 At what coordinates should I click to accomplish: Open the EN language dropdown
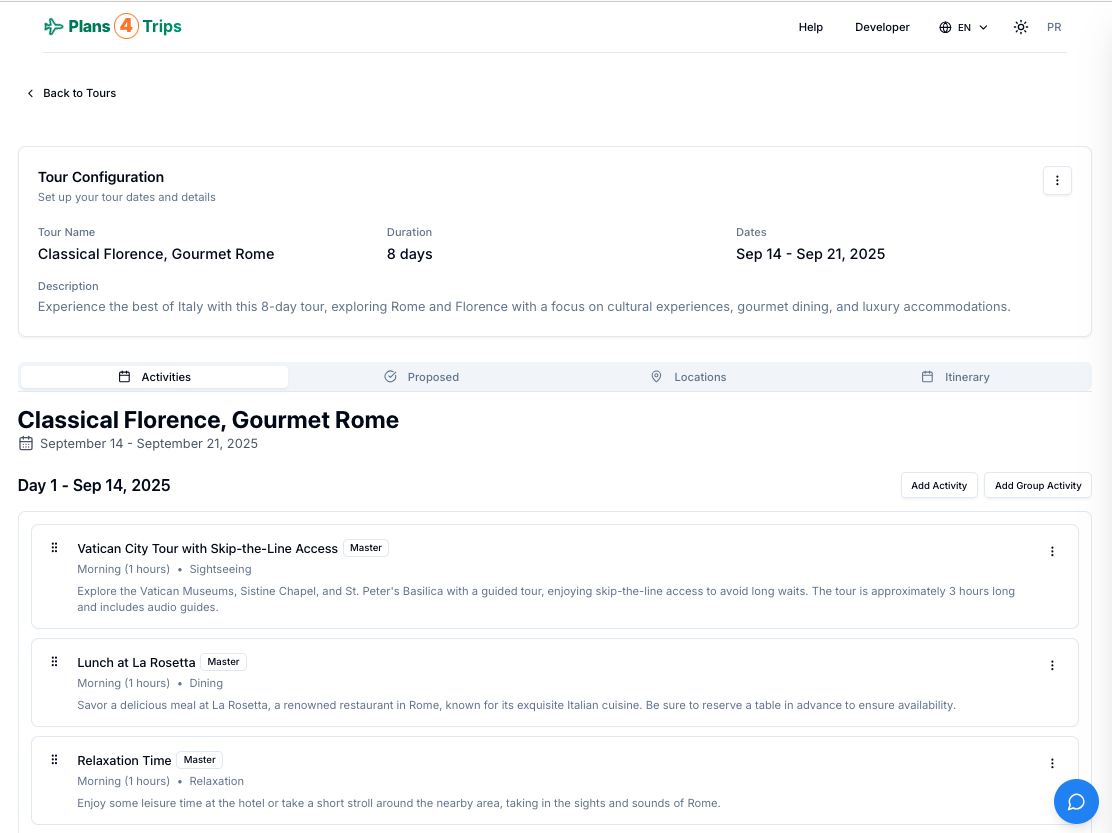point(963,27)
